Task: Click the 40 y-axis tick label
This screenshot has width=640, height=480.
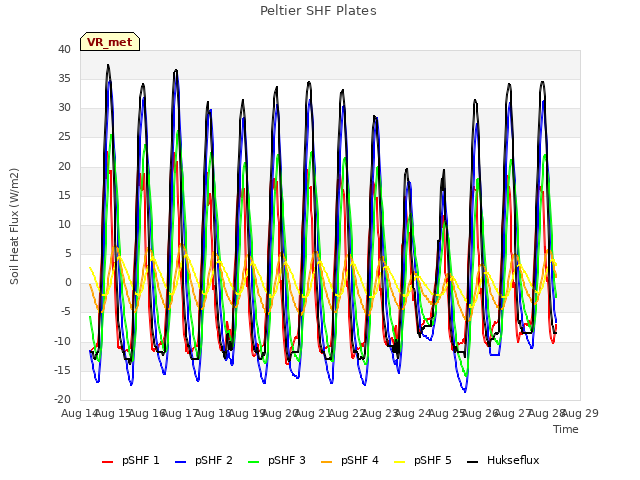Action: (64, 50)
